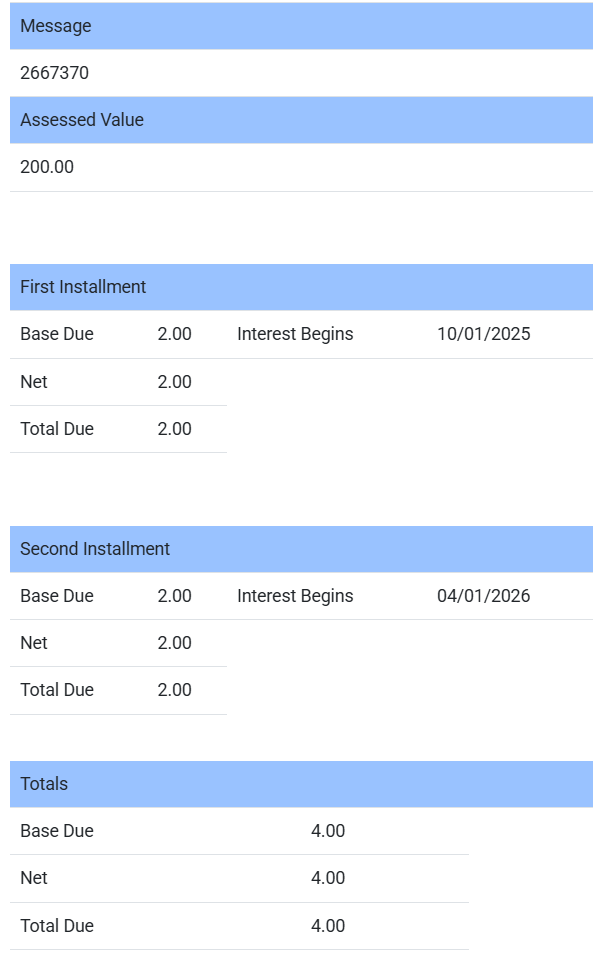Screen dimensions: 601x953
Task: Select Second Installment's Base Due amount
Action: pos(175,596)
